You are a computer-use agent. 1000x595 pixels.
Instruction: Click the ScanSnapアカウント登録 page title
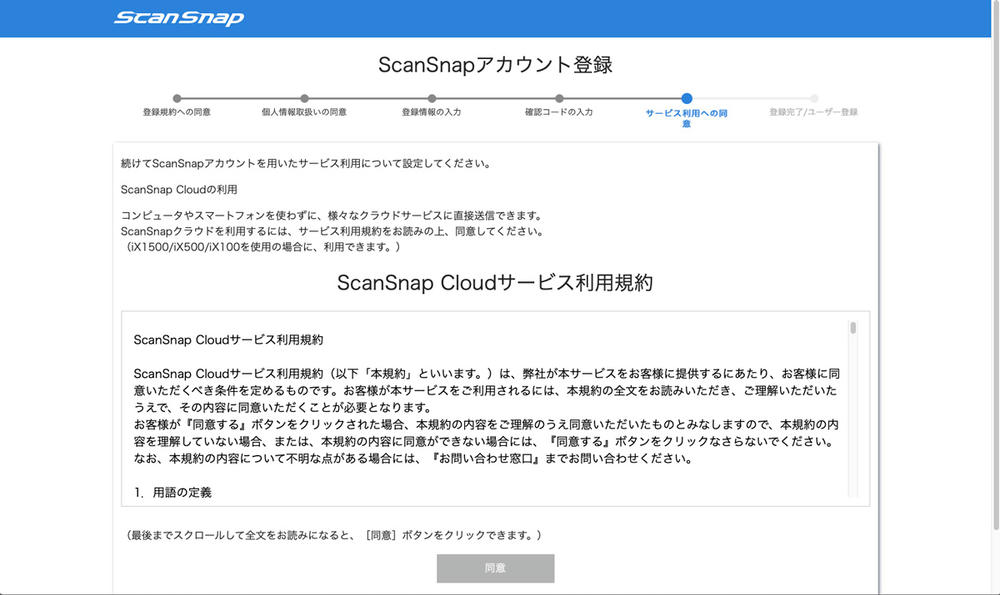tap(496, 64)
